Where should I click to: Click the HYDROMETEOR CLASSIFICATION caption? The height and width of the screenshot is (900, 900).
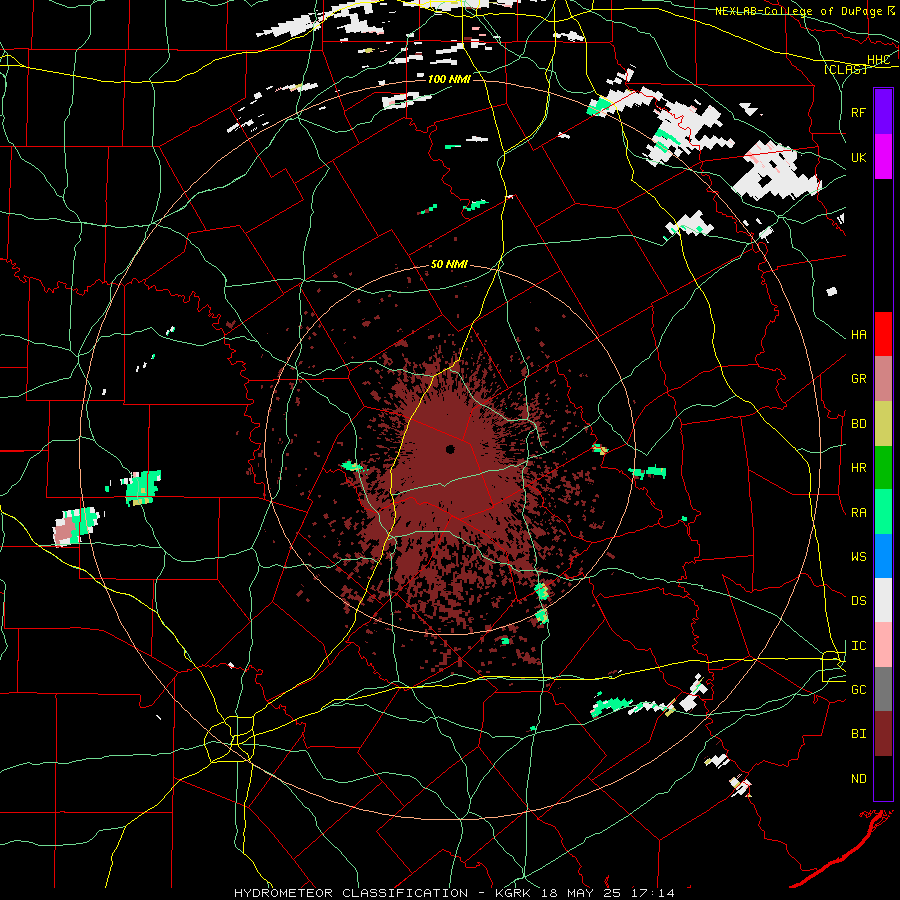coord(351,893)
